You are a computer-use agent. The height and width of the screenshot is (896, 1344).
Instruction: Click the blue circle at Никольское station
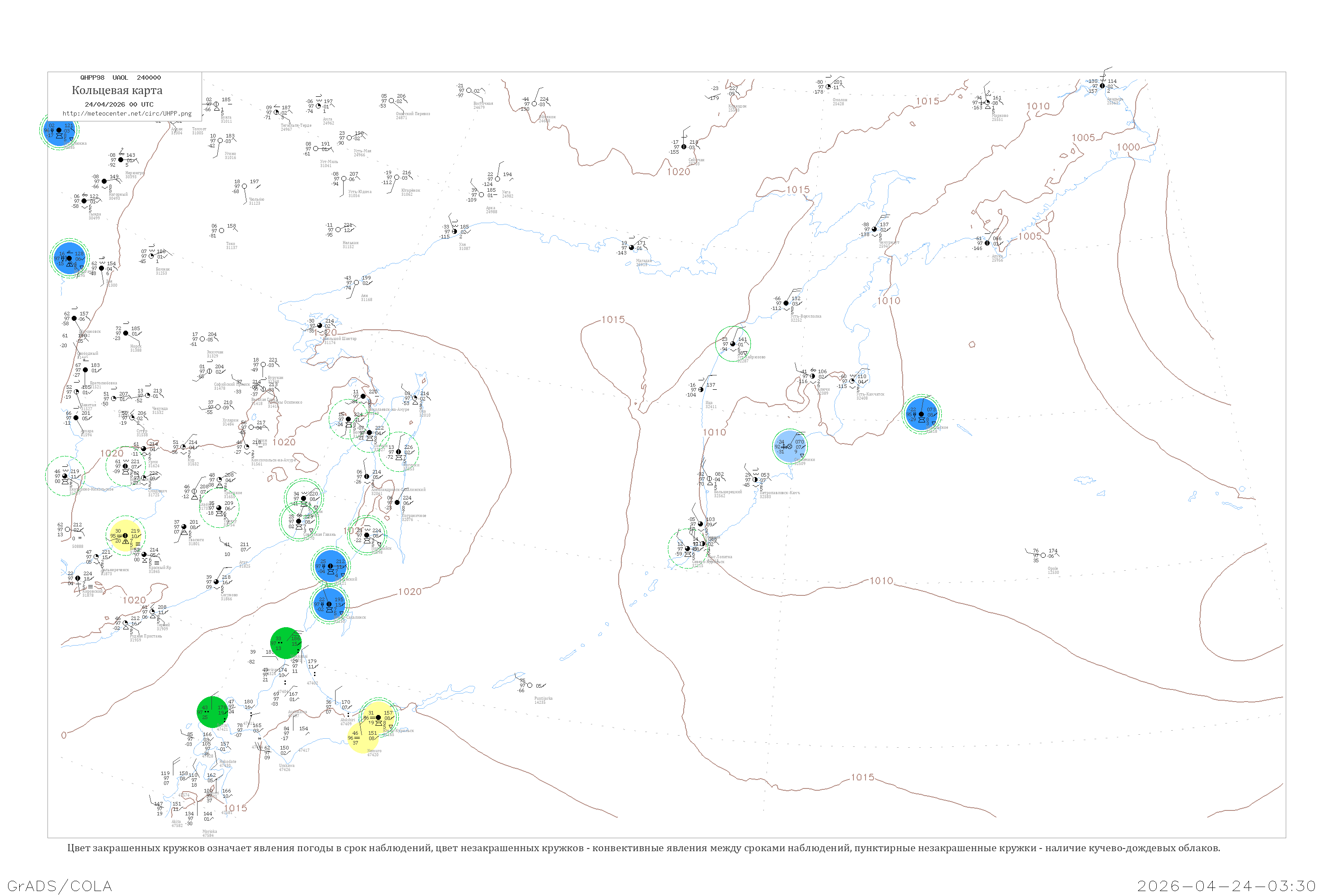tap(921, 414)
